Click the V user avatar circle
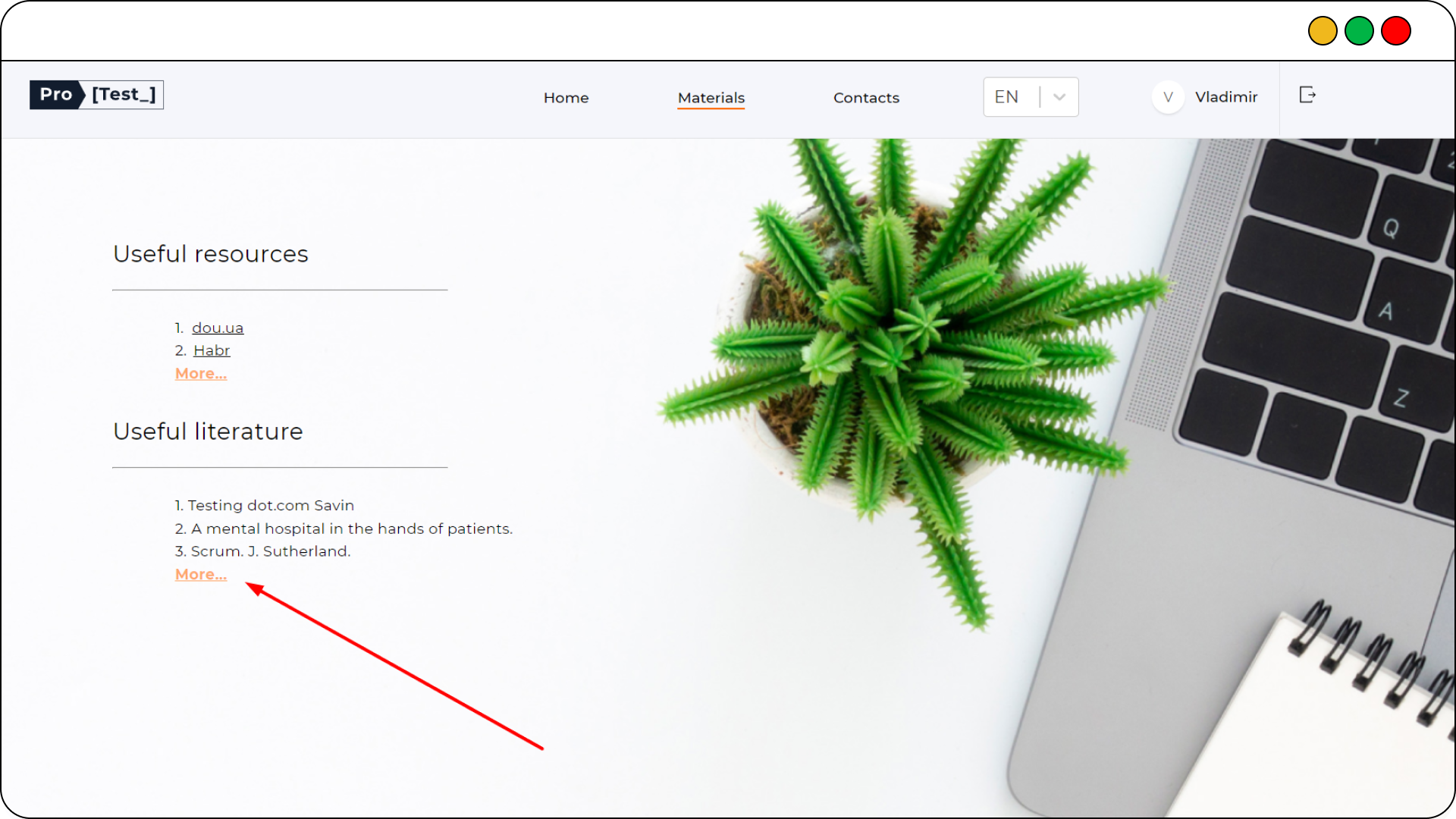This screenshot has width=1456, height=819. click(x=1168, y=97)
